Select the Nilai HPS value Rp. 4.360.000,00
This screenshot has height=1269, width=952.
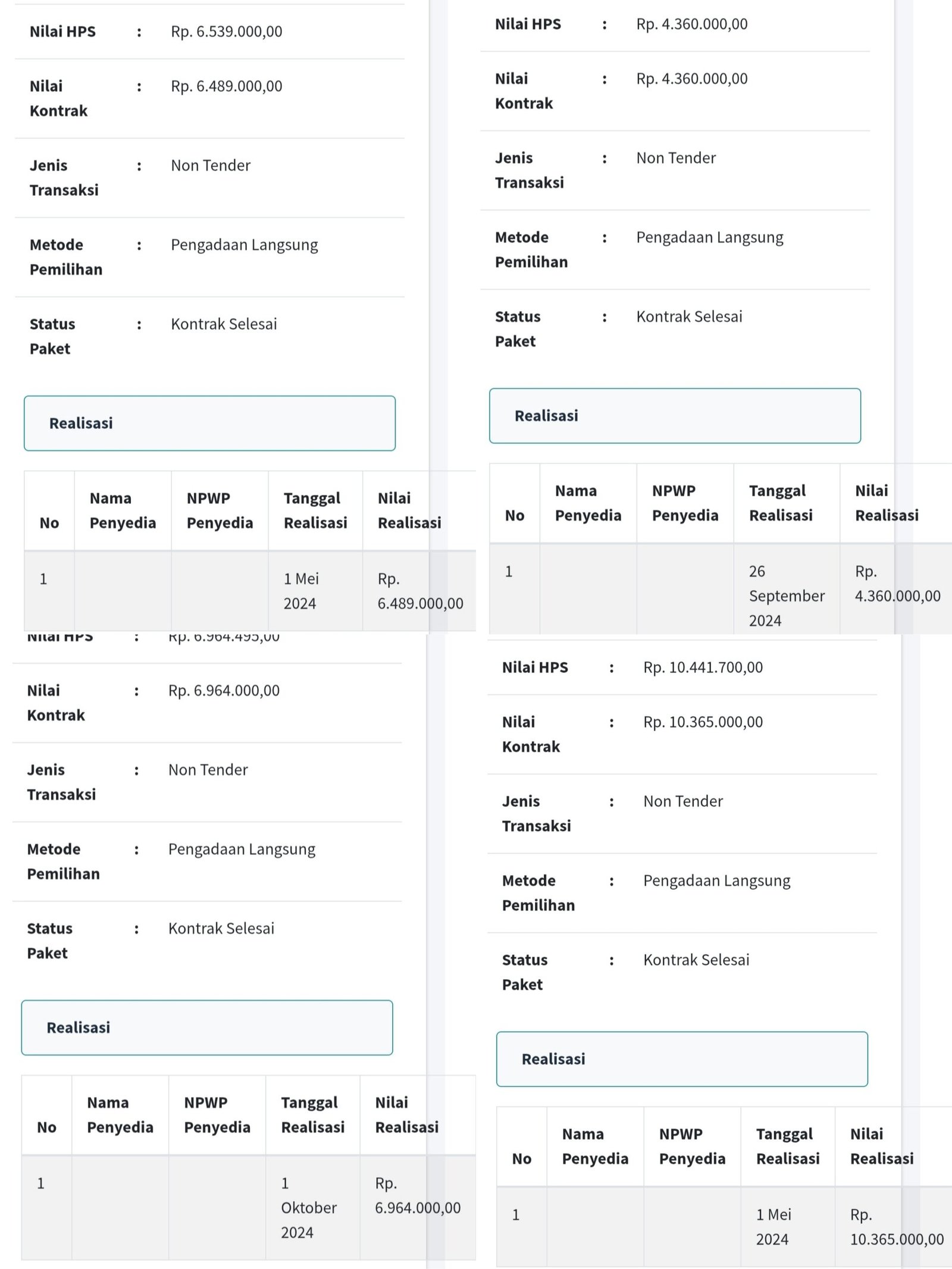pyautogui.click(x=691, y=24)
